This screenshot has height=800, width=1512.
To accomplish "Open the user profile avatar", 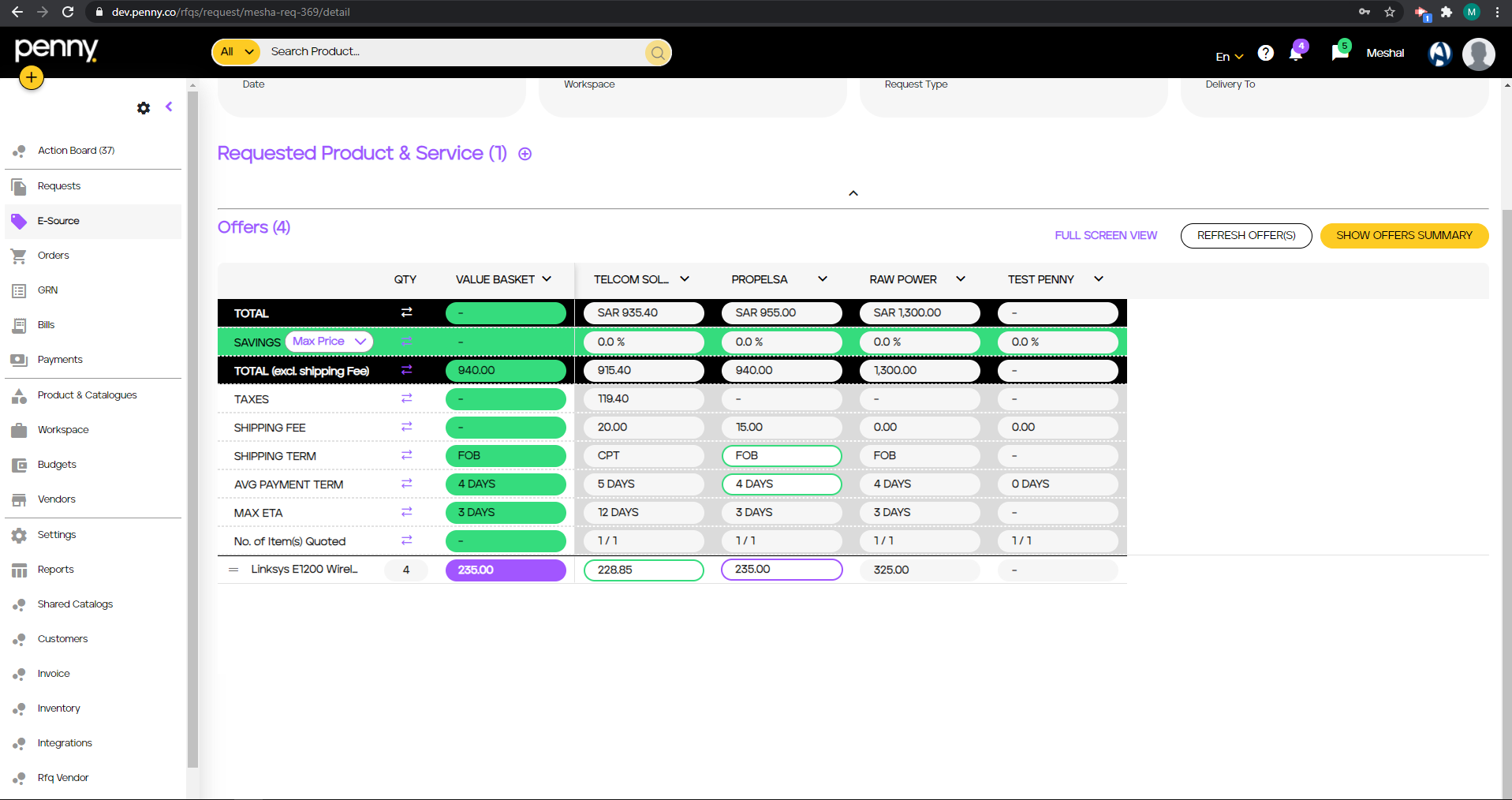I will 1478,54.
